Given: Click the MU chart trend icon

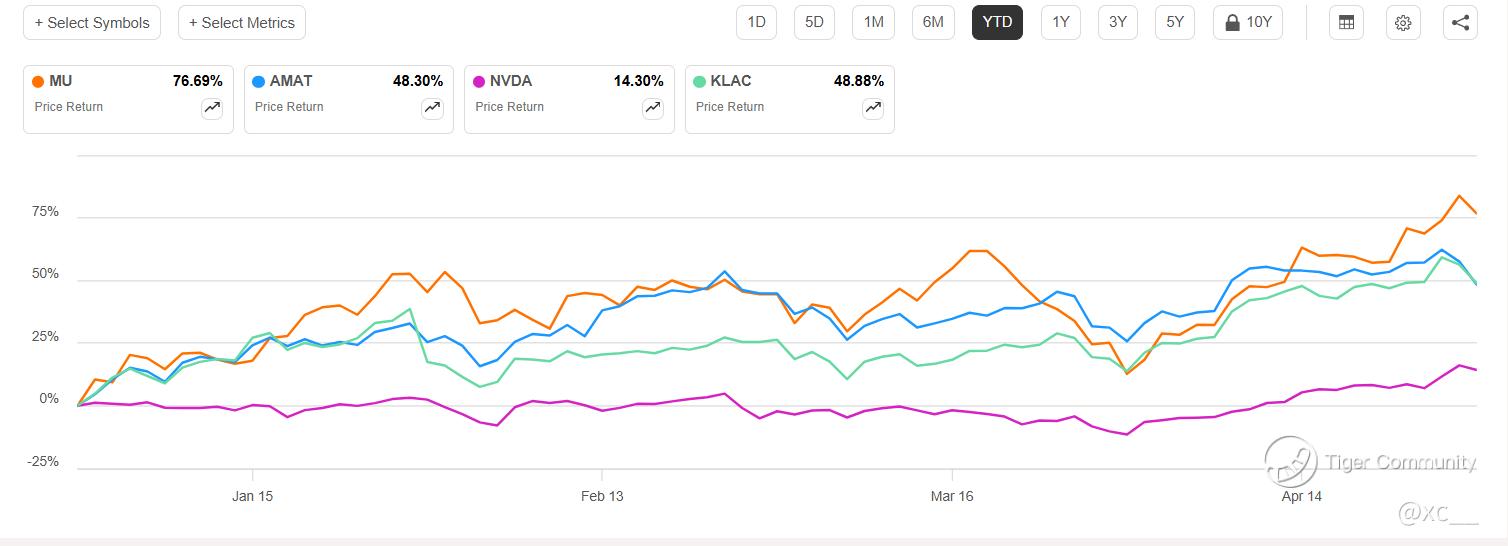Looking at the screenshot, I should pos(212,109).
